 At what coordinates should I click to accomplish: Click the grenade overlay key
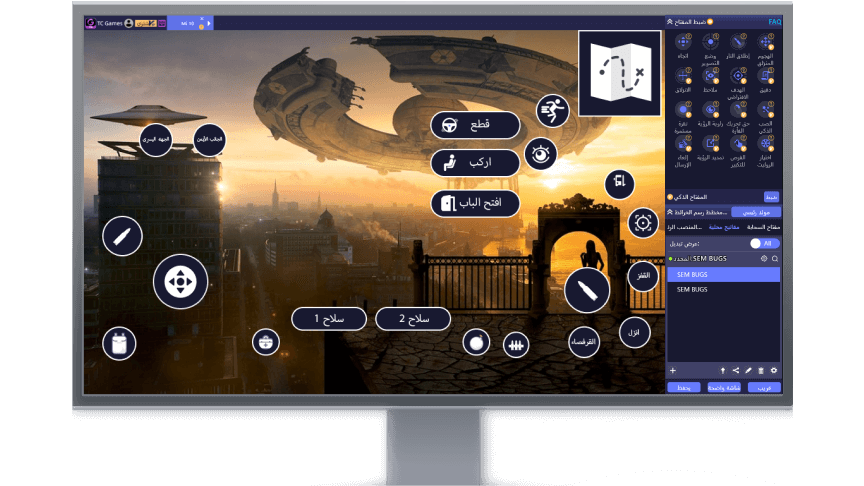pos(477,343)
